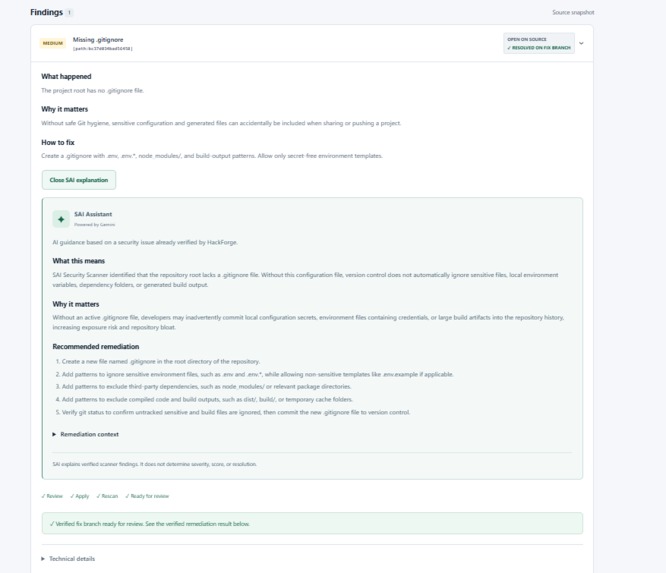Collapse the Missing .gitignore finding chevron
The width and height of the screenshot is (666, 573).
(581, 43)
